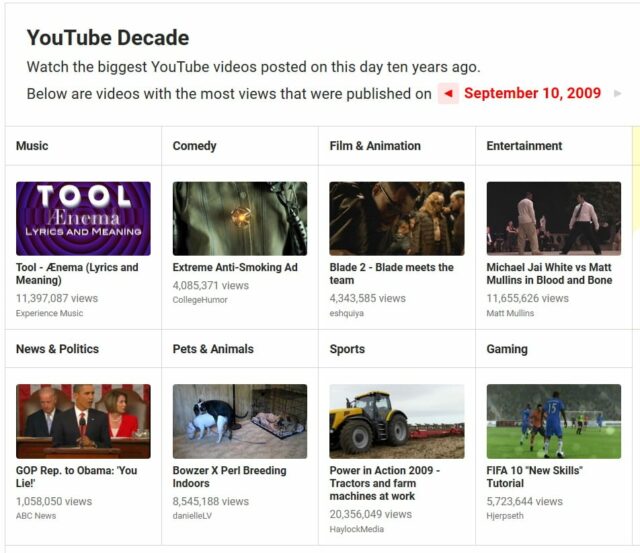Open the FIFA 10 tutorial thumbnail

tap(554, 421)
